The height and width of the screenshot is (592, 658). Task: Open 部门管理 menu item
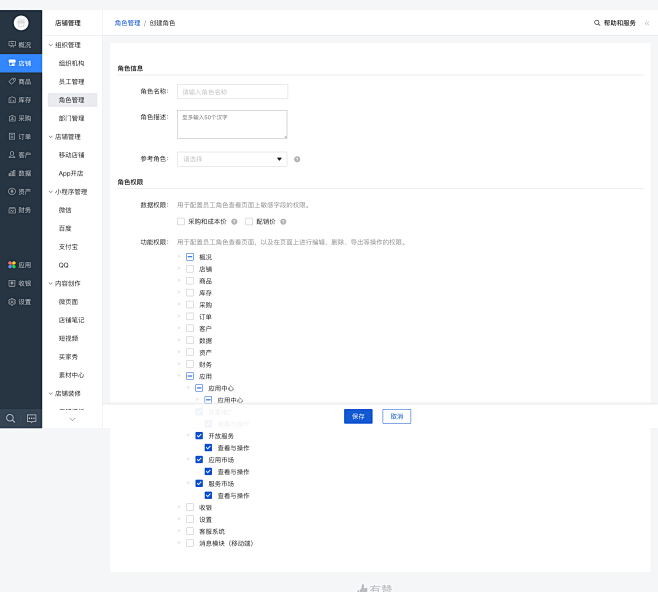coord(71,118)
